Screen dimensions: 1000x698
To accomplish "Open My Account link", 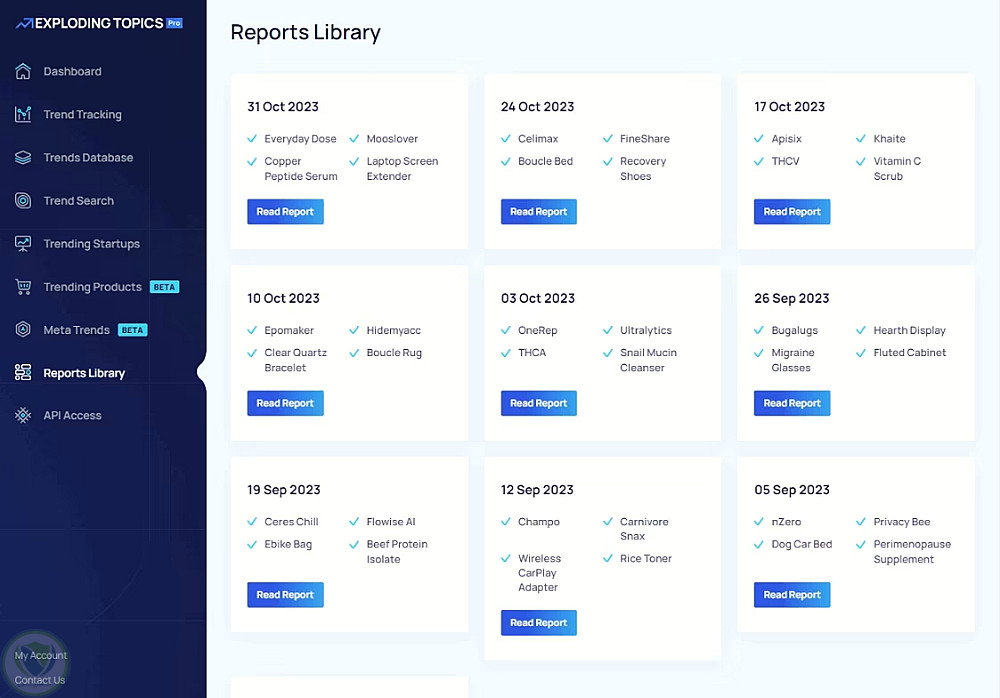I will click(41, 655).
